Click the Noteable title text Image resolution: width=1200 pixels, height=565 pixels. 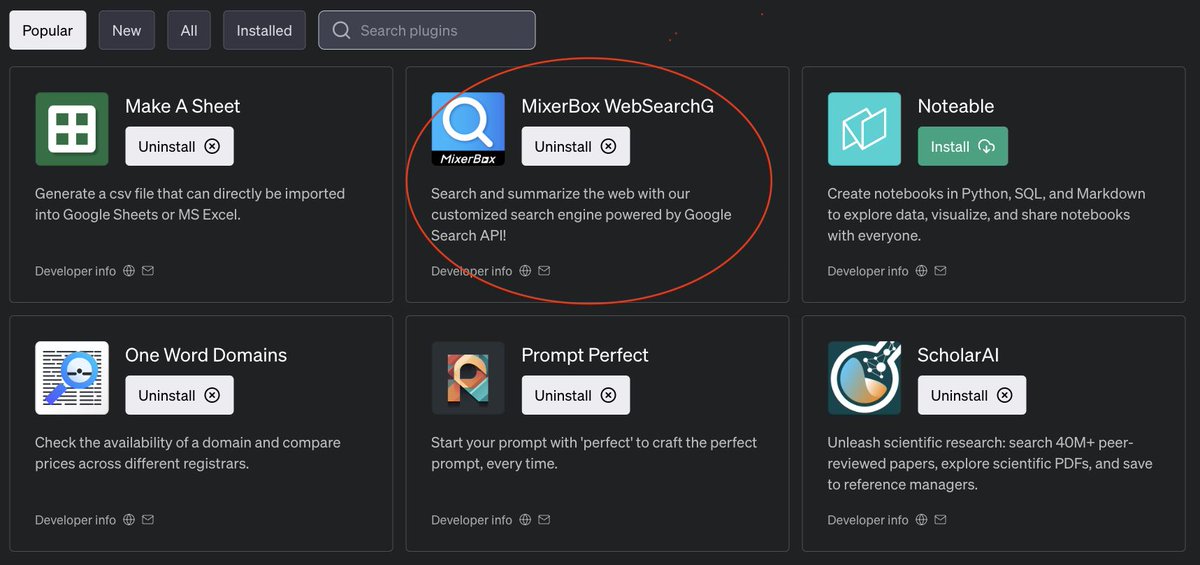click(x=956, y=106)
